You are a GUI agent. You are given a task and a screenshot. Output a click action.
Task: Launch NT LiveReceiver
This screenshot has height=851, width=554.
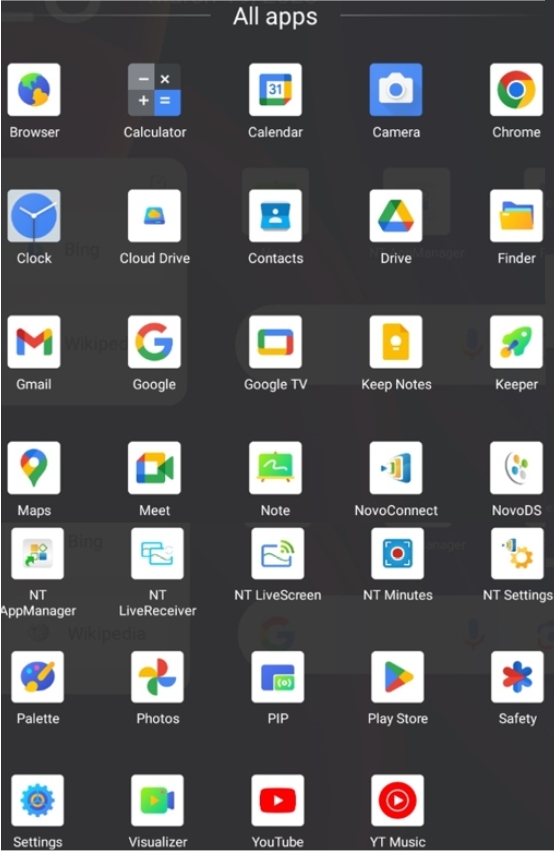tap(157, 554)
